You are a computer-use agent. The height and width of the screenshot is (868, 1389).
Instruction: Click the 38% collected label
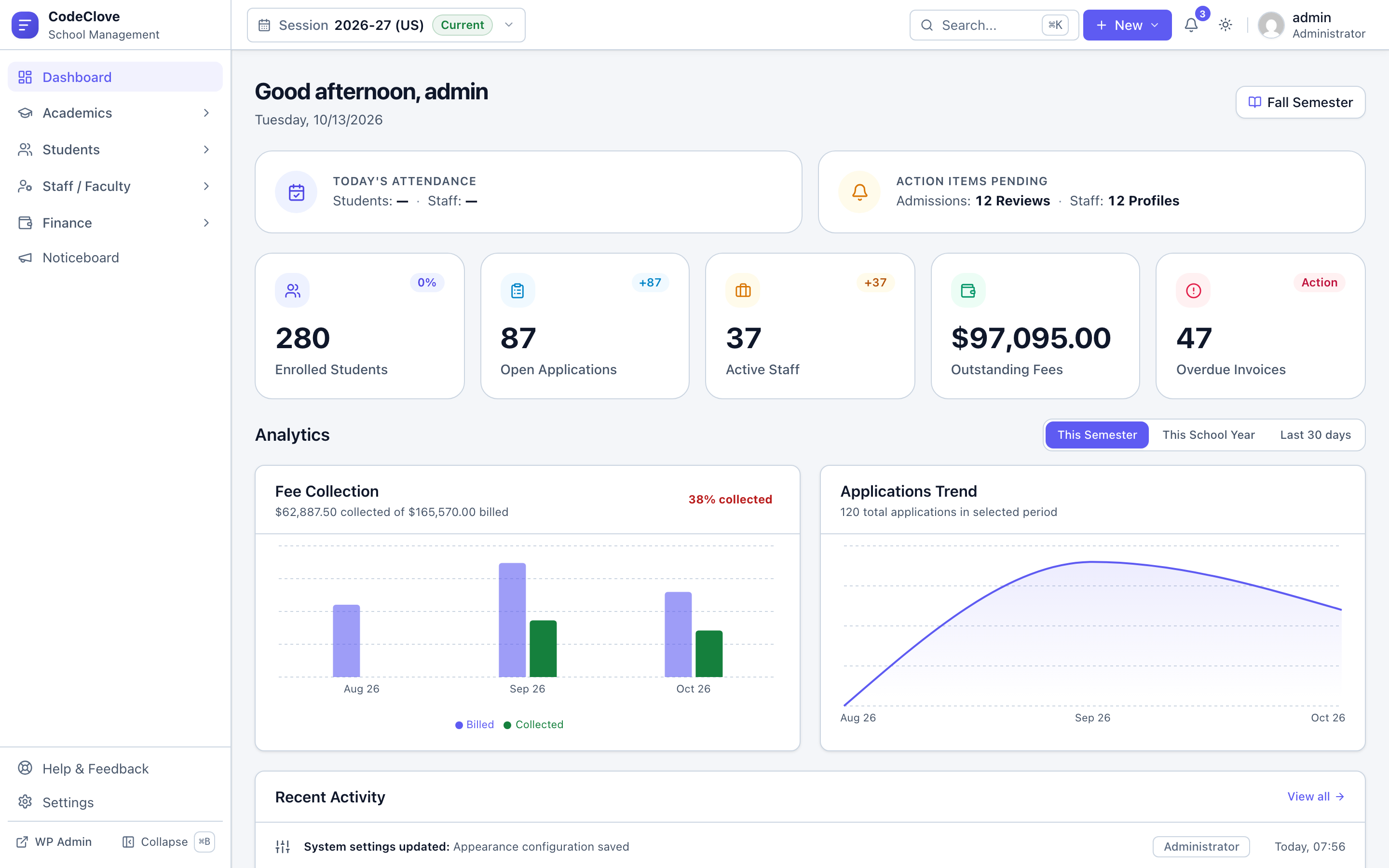click(730, 500)
